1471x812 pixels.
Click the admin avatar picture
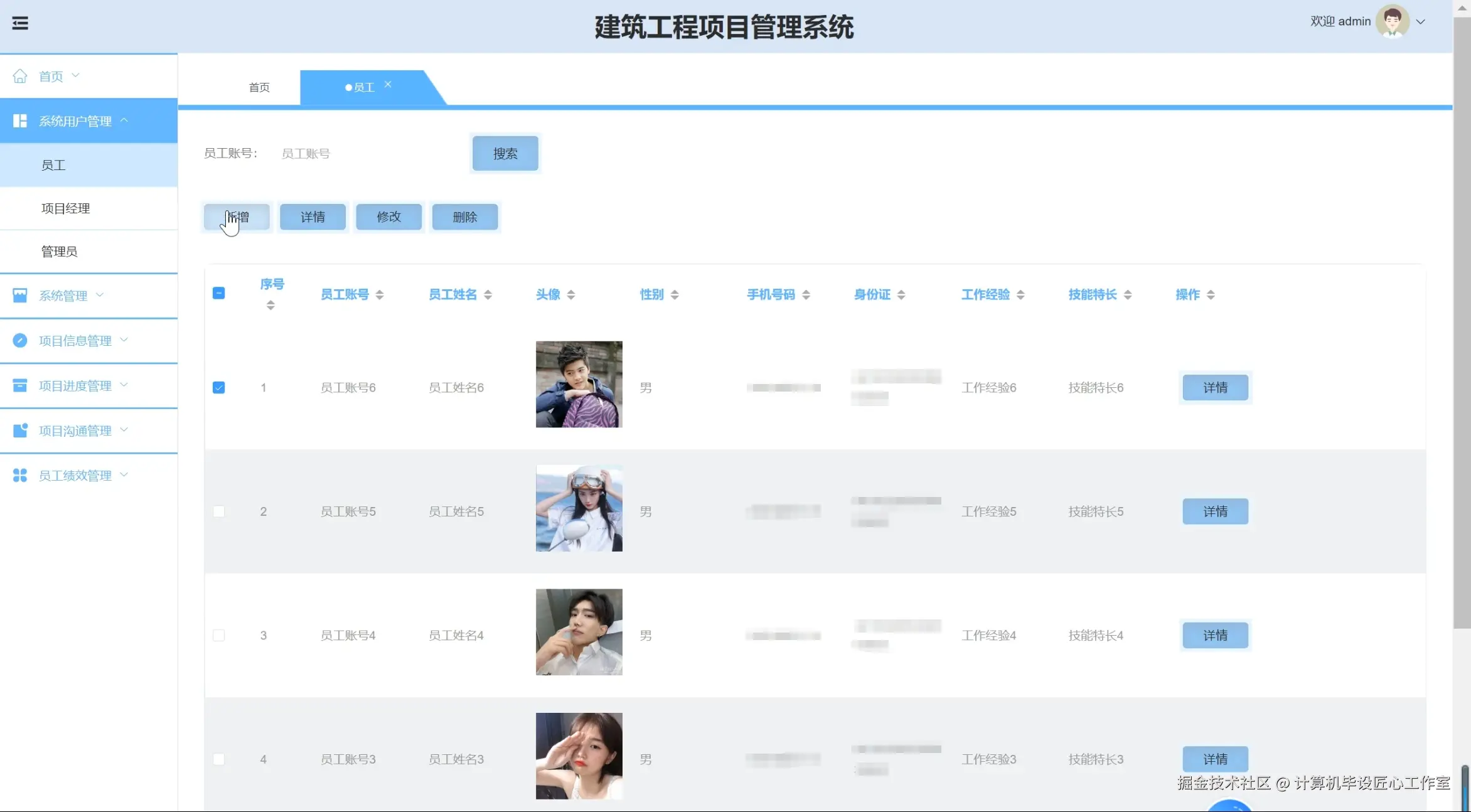pos(1392,21)
